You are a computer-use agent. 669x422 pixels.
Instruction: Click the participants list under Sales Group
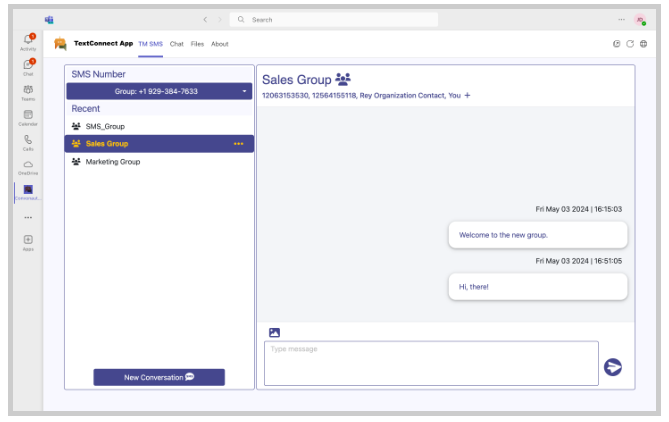point(361,95)
